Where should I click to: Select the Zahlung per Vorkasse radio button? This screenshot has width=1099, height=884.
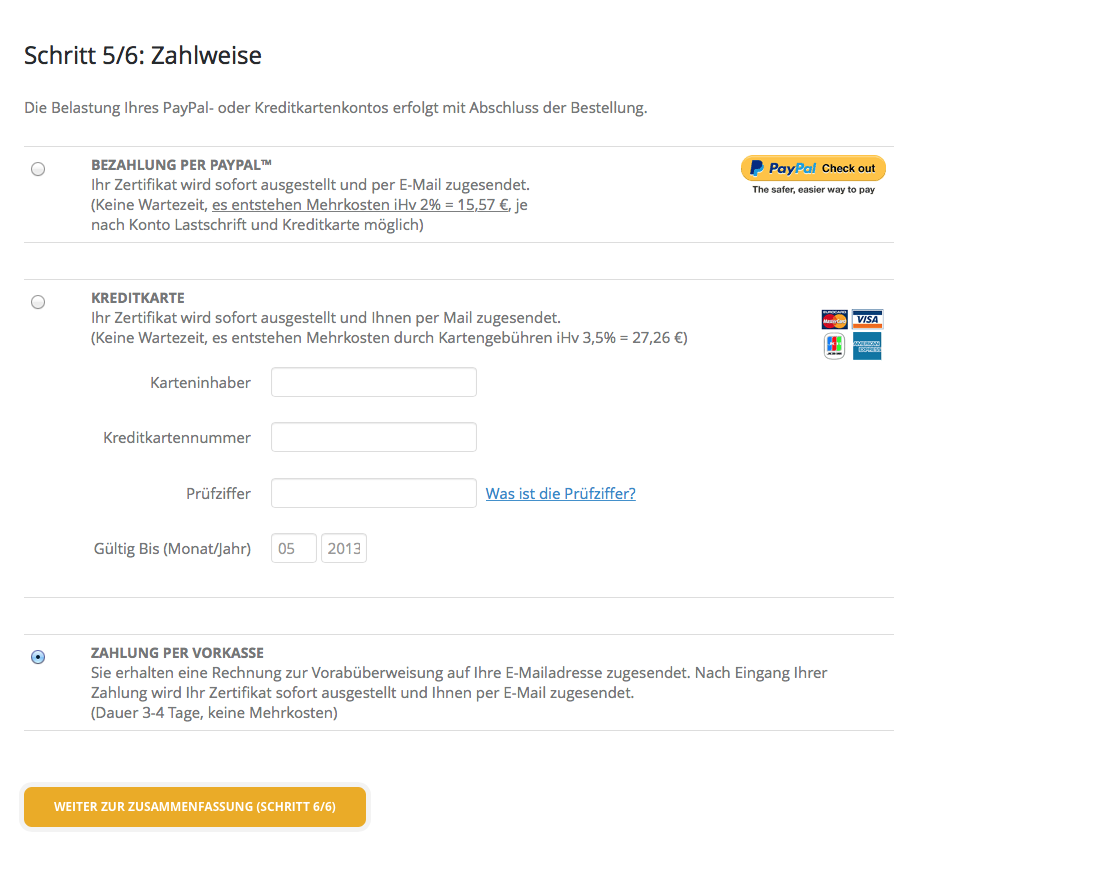click(38, 657)
